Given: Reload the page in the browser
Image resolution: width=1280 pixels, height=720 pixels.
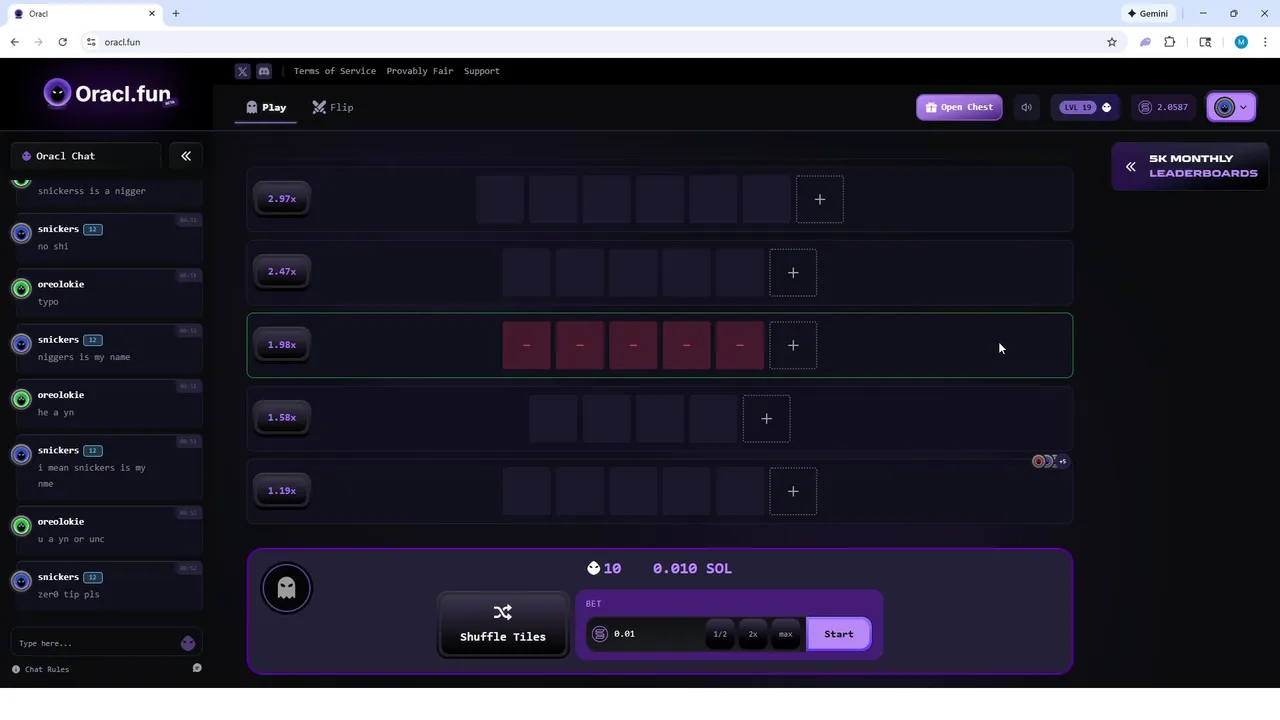Looking at the screenshot, I should 62,42.
